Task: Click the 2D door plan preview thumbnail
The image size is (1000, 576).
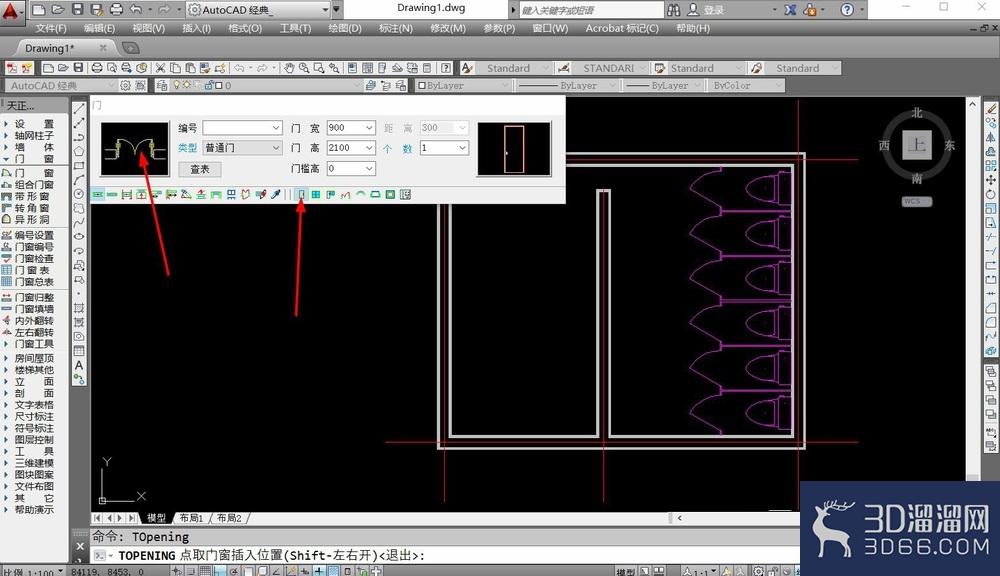Action: click(x=135, y=149)
